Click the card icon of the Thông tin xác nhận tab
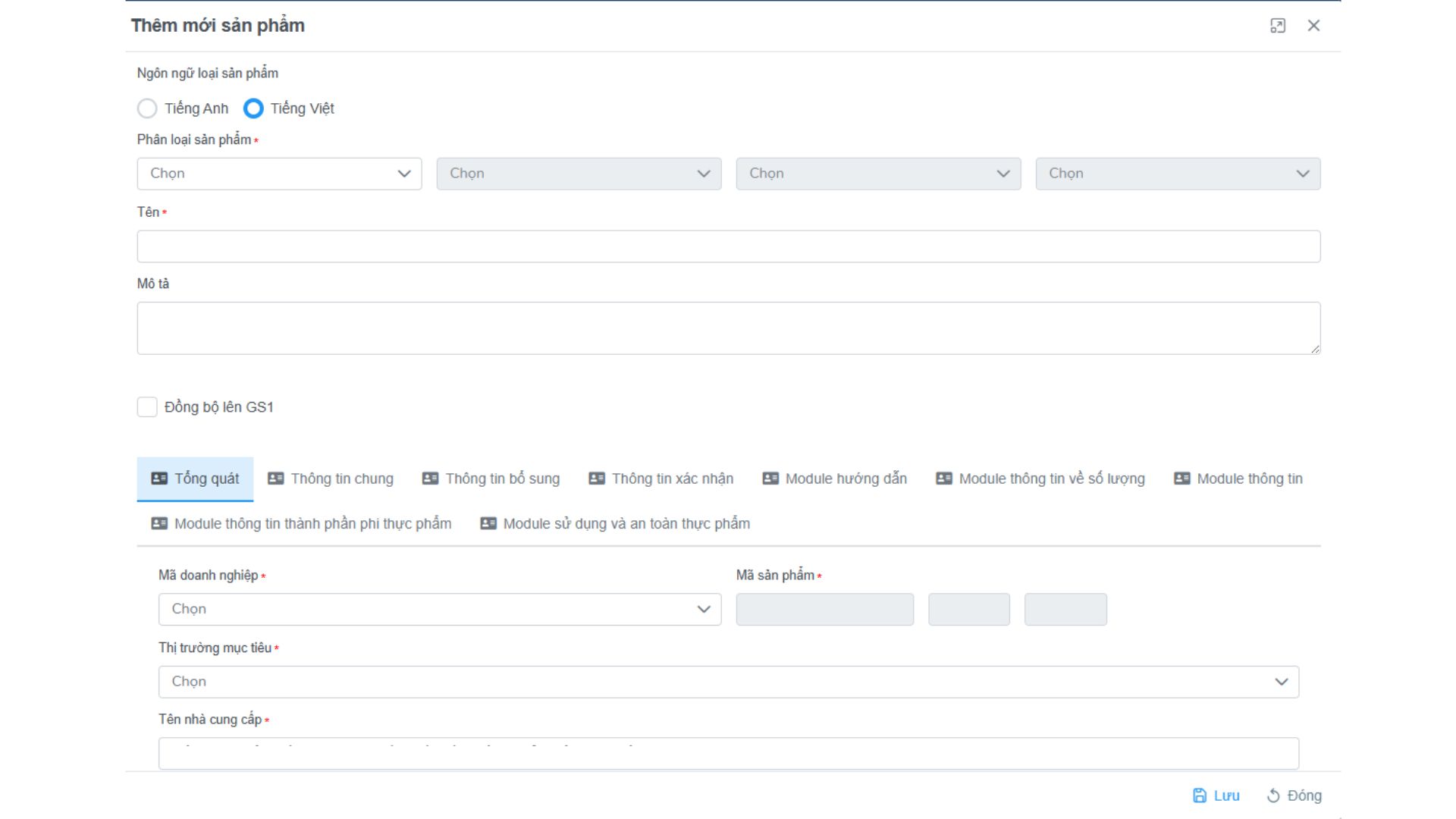The height and width of the screenshot is (819, 1456). coord(597,479)
